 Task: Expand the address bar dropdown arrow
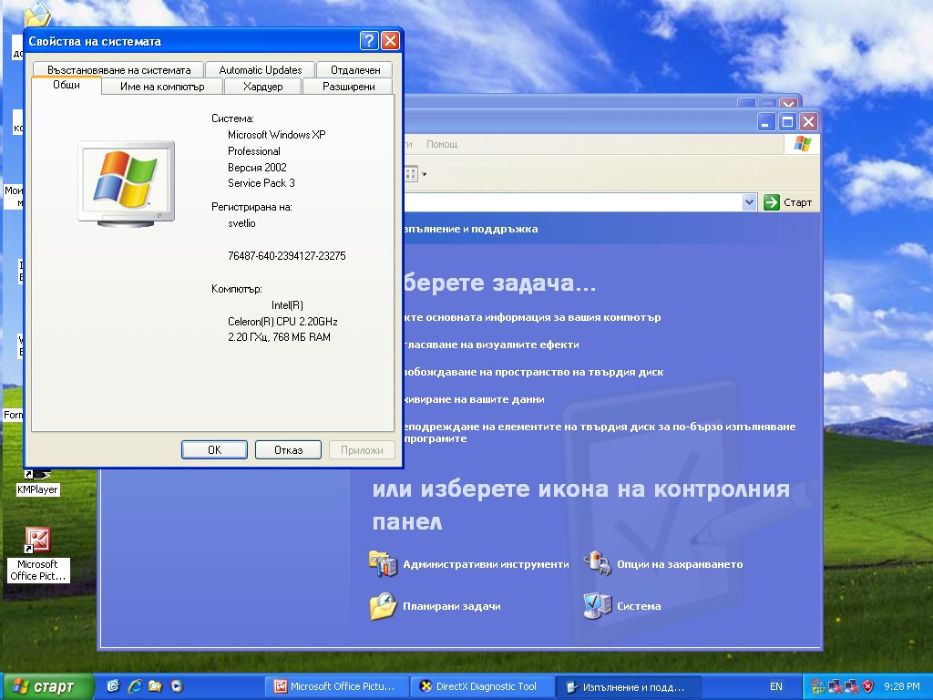749,202
